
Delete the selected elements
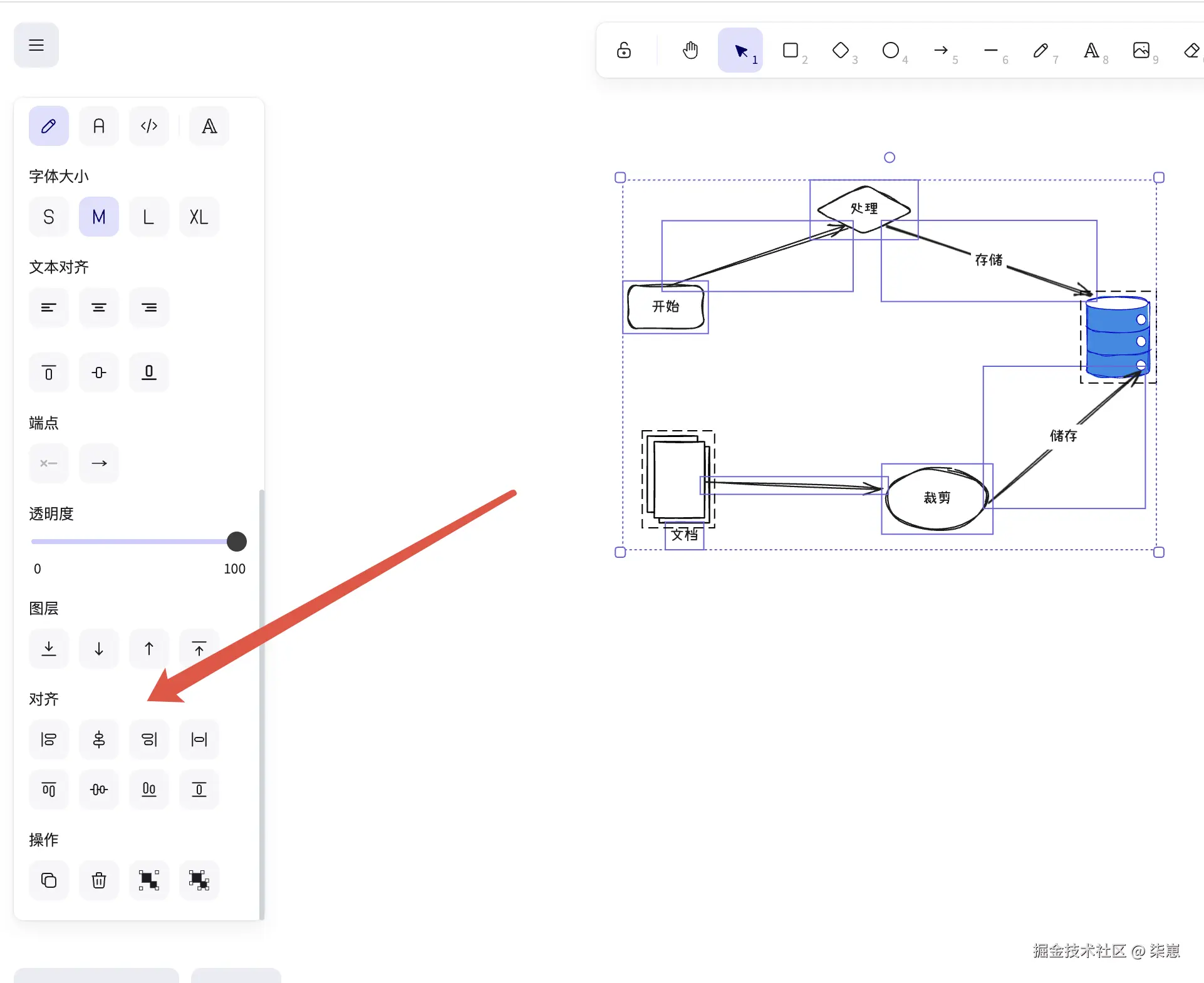(x=99, y=880)
